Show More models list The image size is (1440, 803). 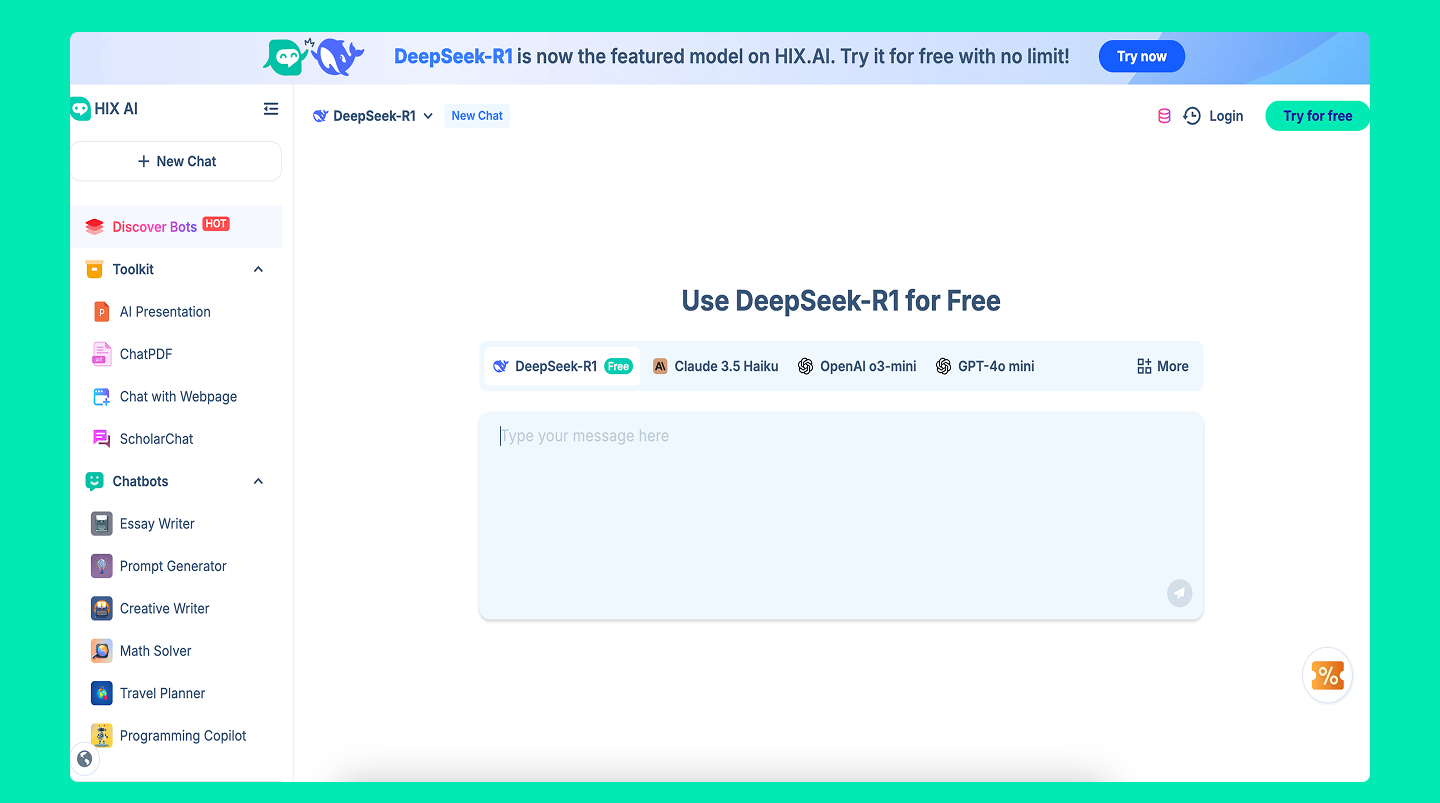coord(1163,367)
